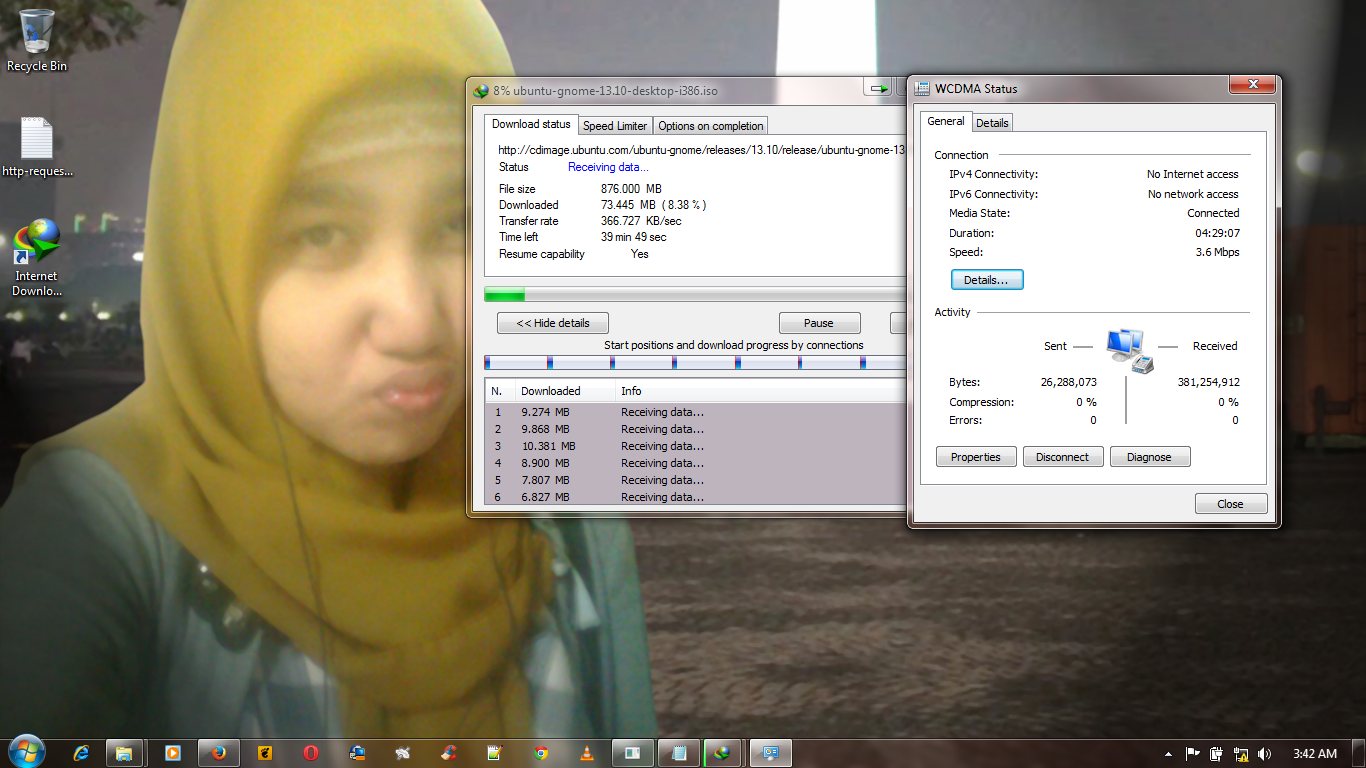Screen dimensions: 1366x768
Task: Close WCDMA Status via Close button
Action: click(1231, 504)
